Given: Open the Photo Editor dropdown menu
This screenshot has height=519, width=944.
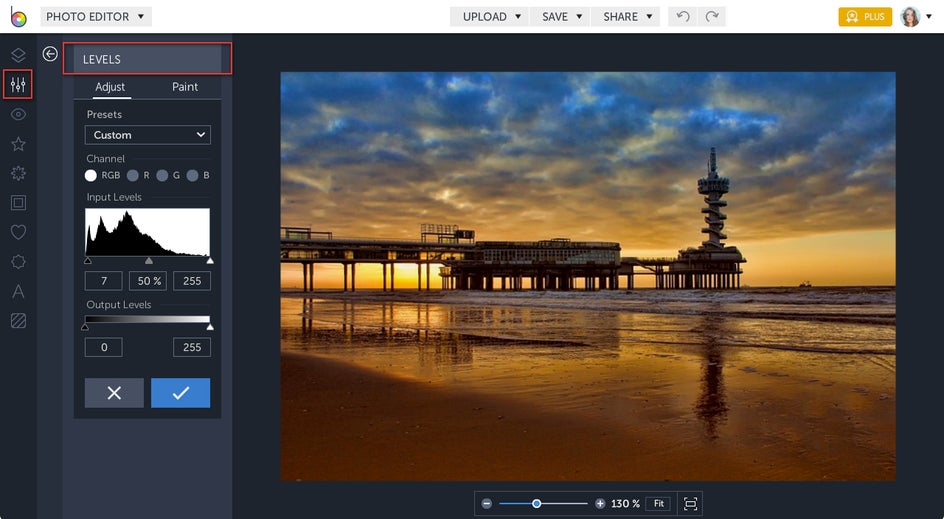Looking at the screenshot, I should coord(96,17).
